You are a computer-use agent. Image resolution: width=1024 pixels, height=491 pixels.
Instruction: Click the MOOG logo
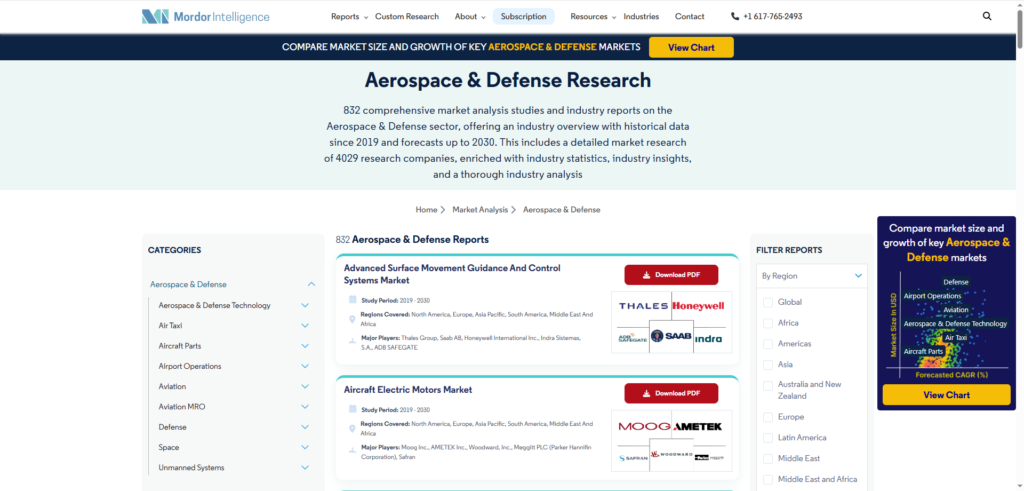643,427
